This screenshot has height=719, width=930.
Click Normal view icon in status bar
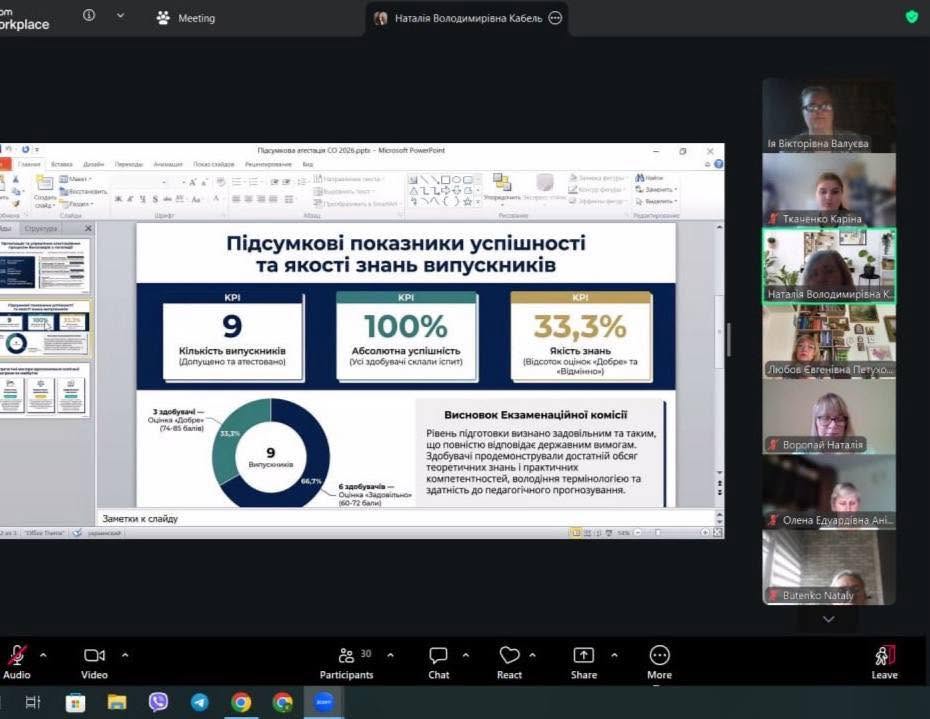[x=575, y=533]
